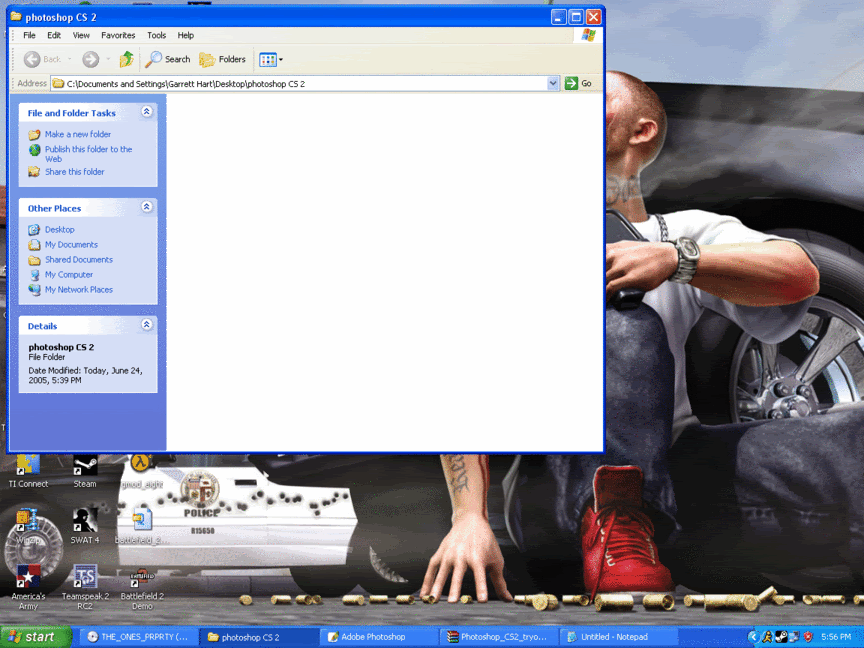Open the Edit menu
This screenshot has height=648, width=864.
click(54, 35)
